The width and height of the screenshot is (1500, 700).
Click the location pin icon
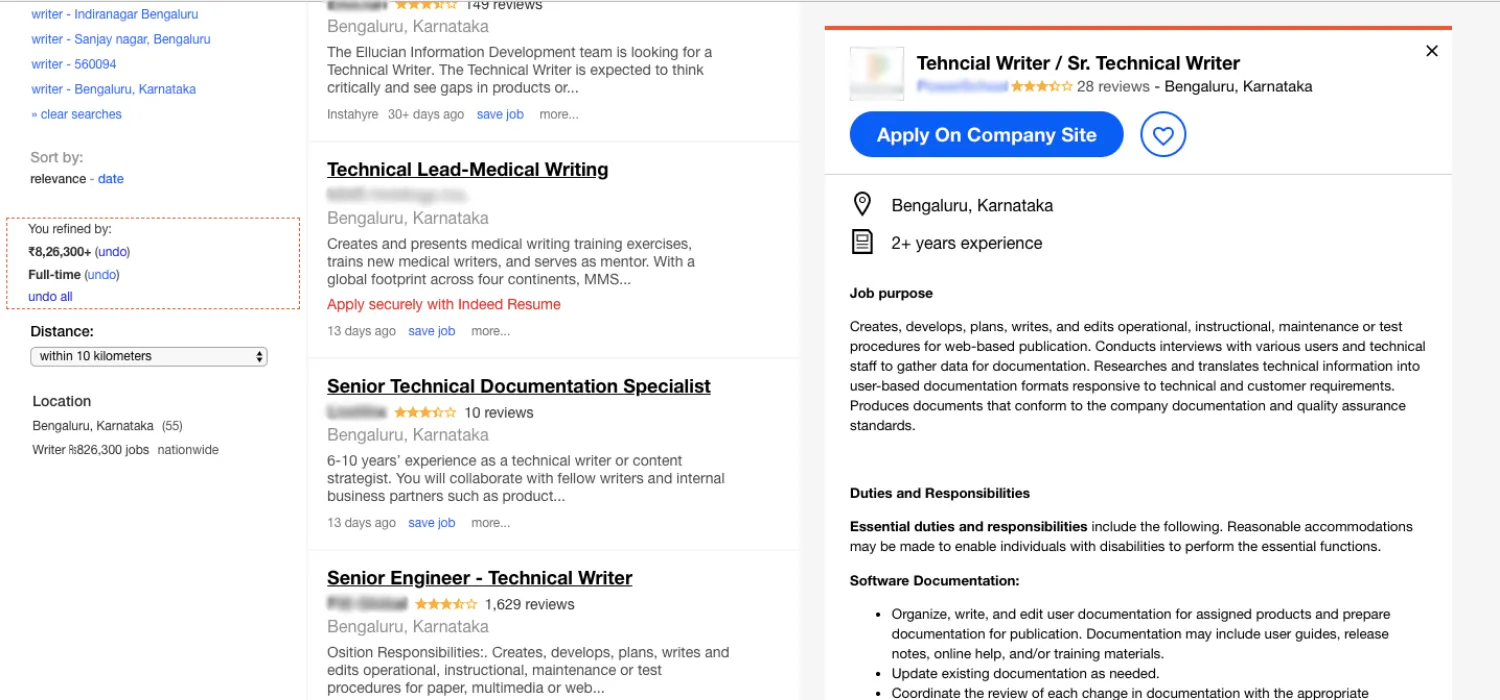(862, 205)
